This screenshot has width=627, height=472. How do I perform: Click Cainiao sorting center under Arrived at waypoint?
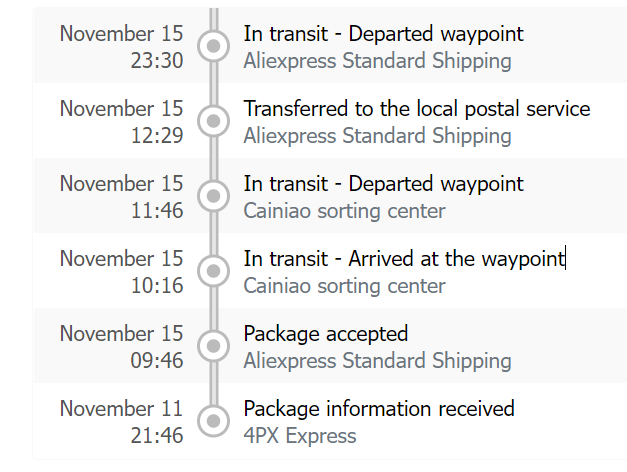(x=344, y=286)
